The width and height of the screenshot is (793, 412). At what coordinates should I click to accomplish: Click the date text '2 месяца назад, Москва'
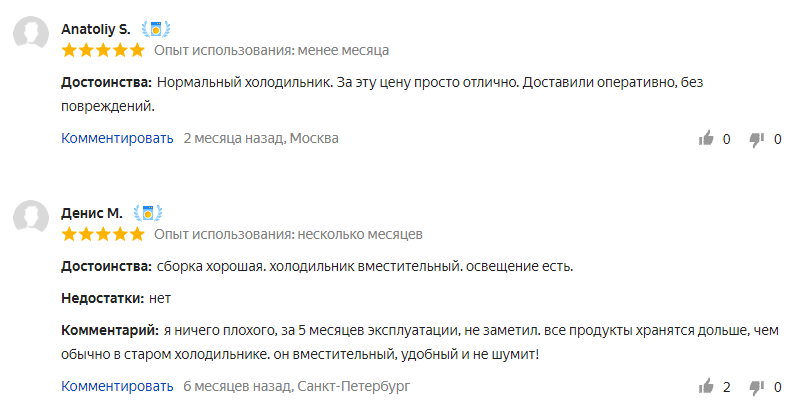click(261, 139)
